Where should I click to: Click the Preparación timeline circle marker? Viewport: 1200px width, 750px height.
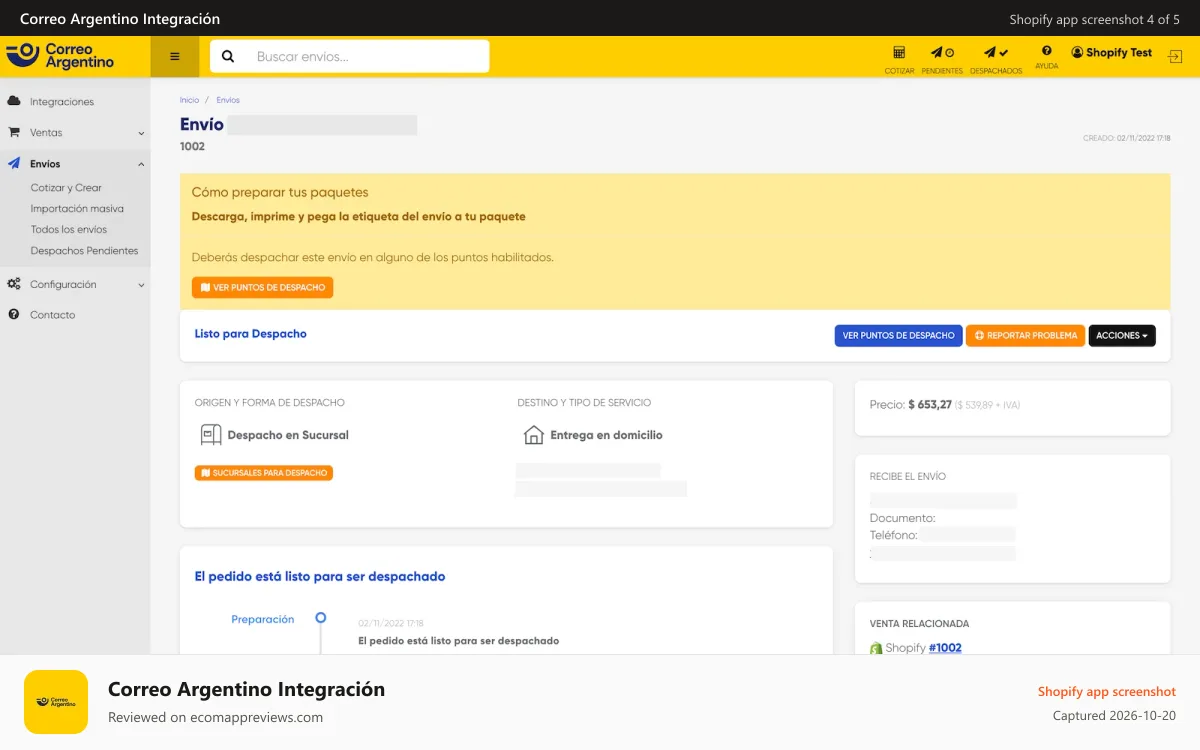coord(321,618)
